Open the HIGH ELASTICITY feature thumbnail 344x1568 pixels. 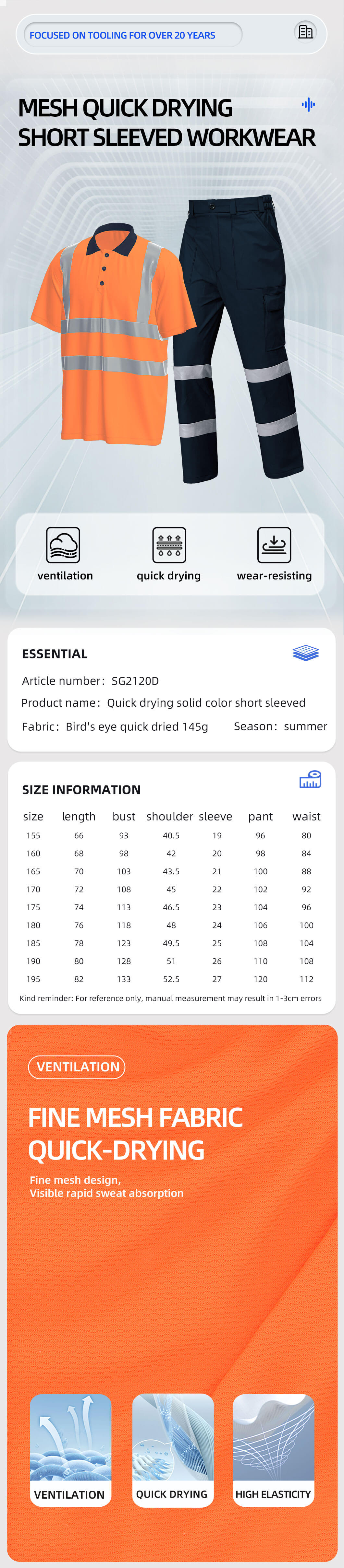coord(273,1450)
